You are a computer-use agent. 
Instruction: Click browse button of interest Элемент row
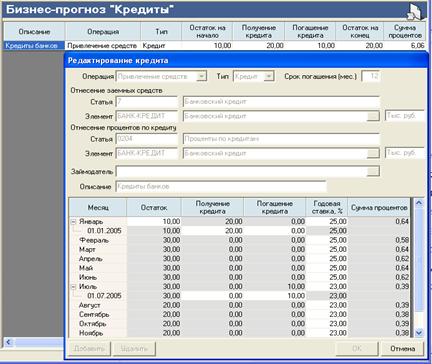[373, 153]
